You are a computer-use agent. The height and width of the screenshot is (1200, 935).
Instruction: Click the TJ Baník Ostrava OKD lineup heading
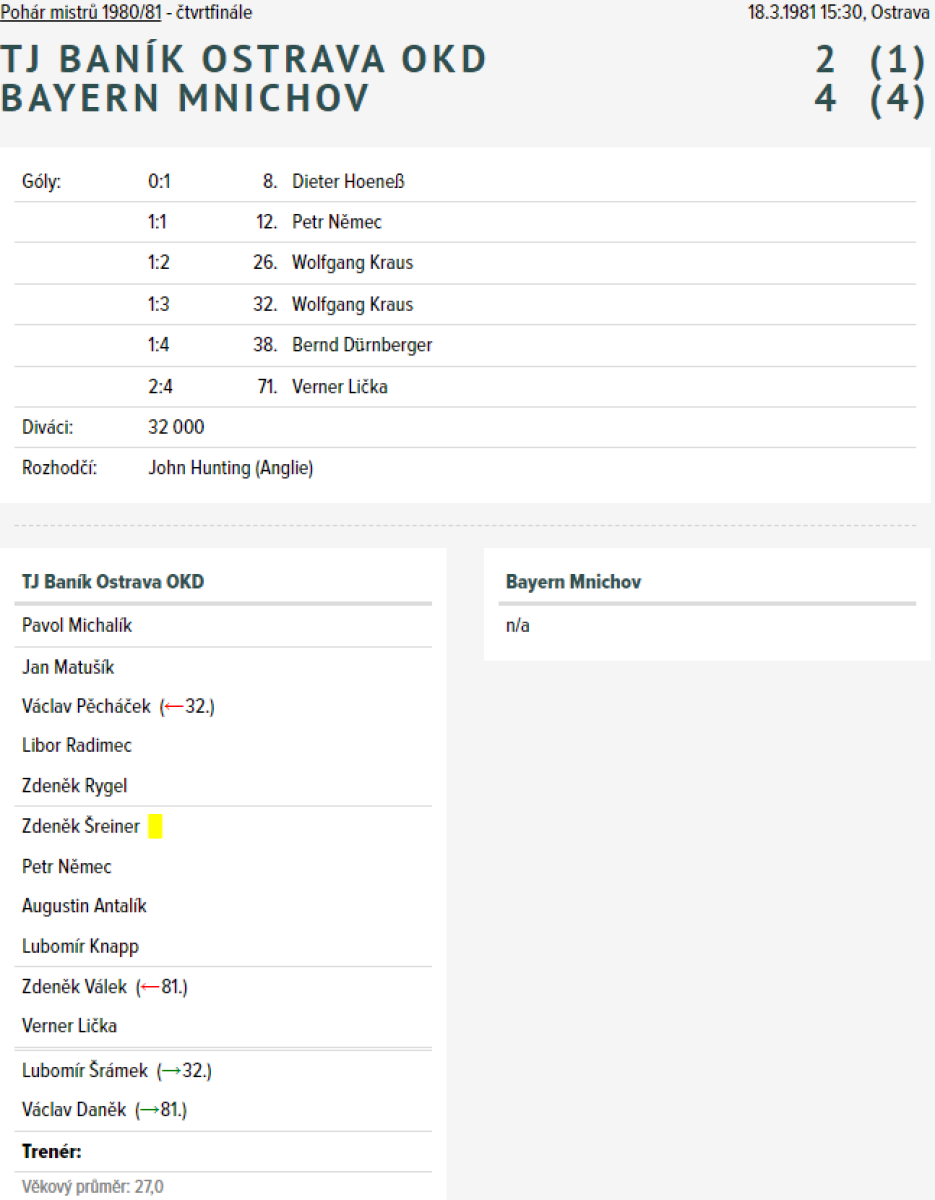pyautogui.click(x=113, y=581)
